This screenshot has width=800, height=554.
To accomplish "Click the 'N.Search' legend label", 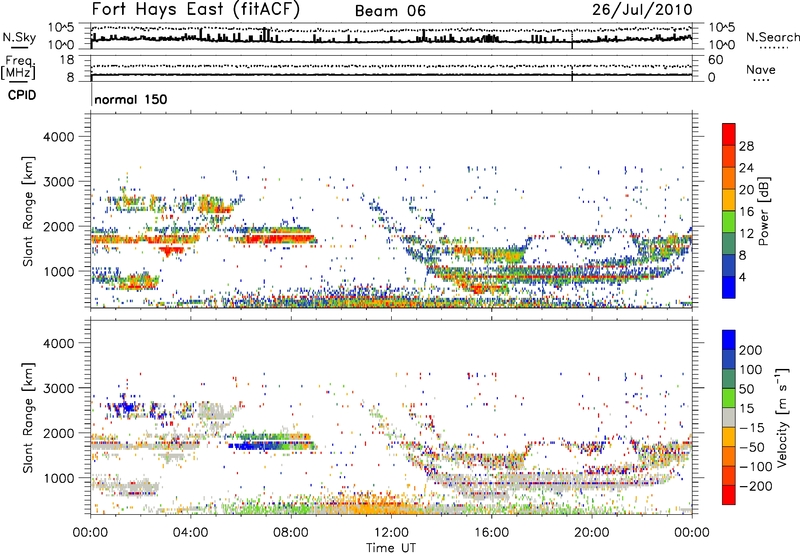I will coord(772,37).
